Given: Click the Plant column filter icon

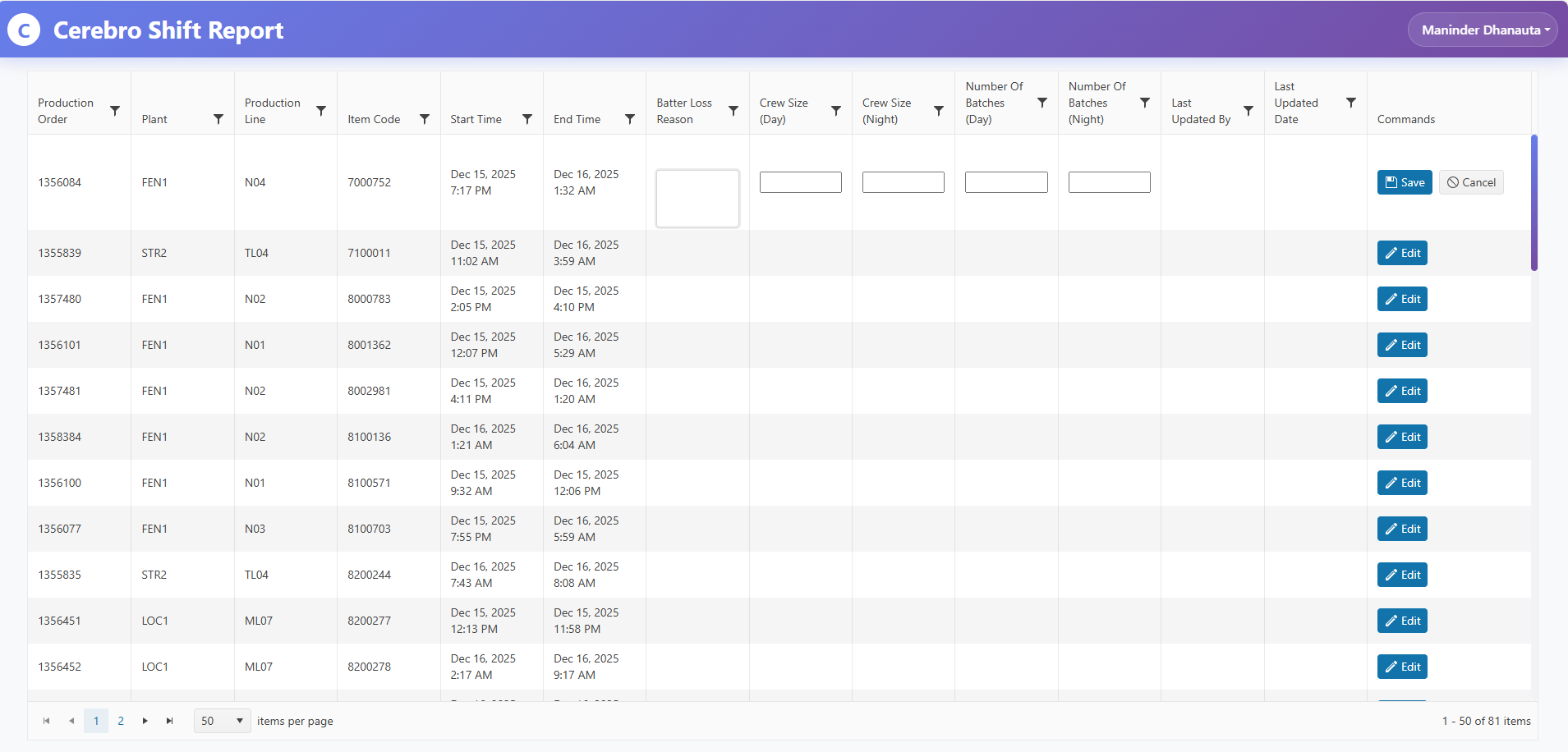Looking at the screenshot, I should click(x=218, y=119).
